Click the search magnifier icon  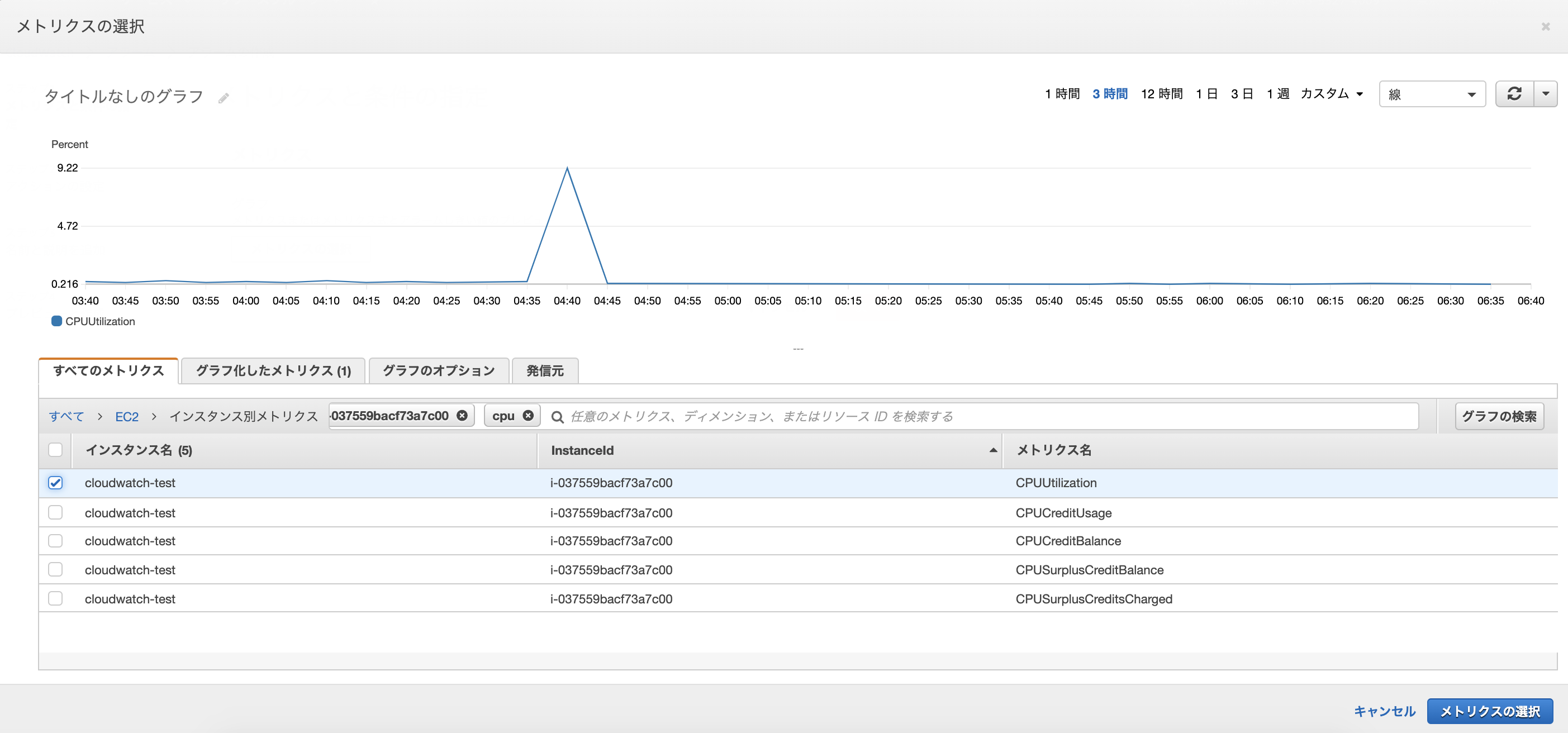[x=557, y=416]
